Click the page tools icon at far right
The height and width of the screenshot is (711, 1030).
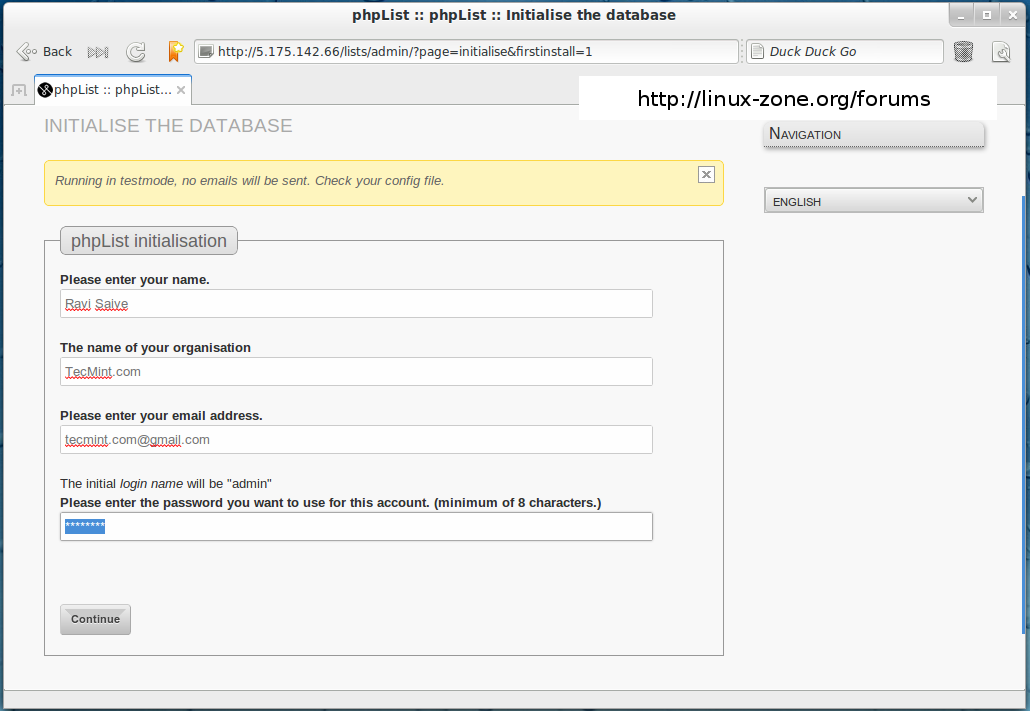(x=1001, y=52)
